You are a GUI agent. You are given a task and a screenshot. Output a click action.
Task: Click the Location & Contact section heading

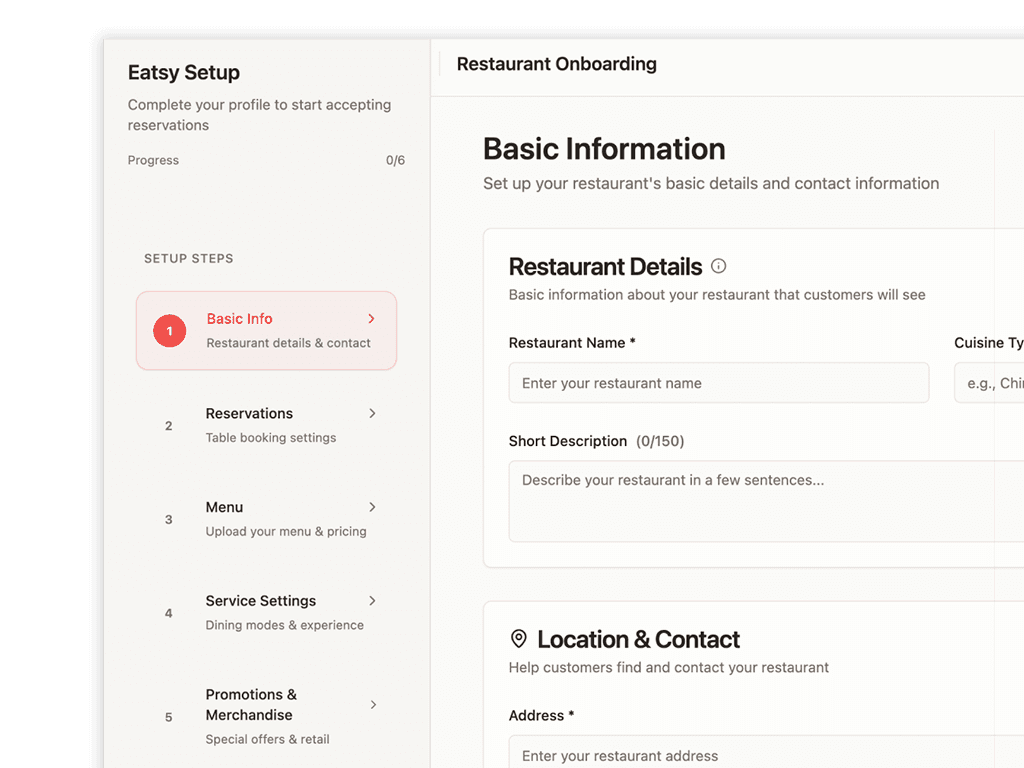[638, 639]
